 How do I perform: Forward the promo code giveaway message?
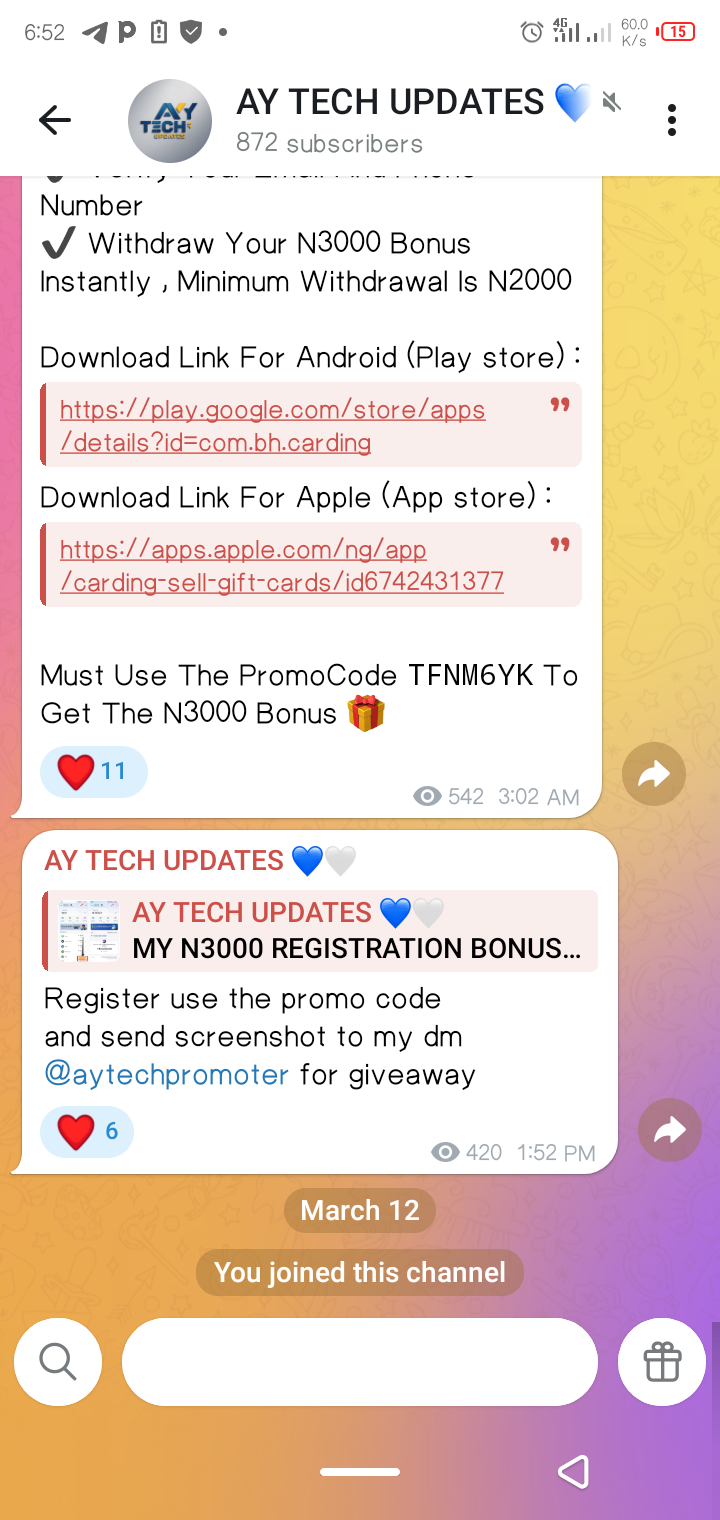coord(670,1129)
